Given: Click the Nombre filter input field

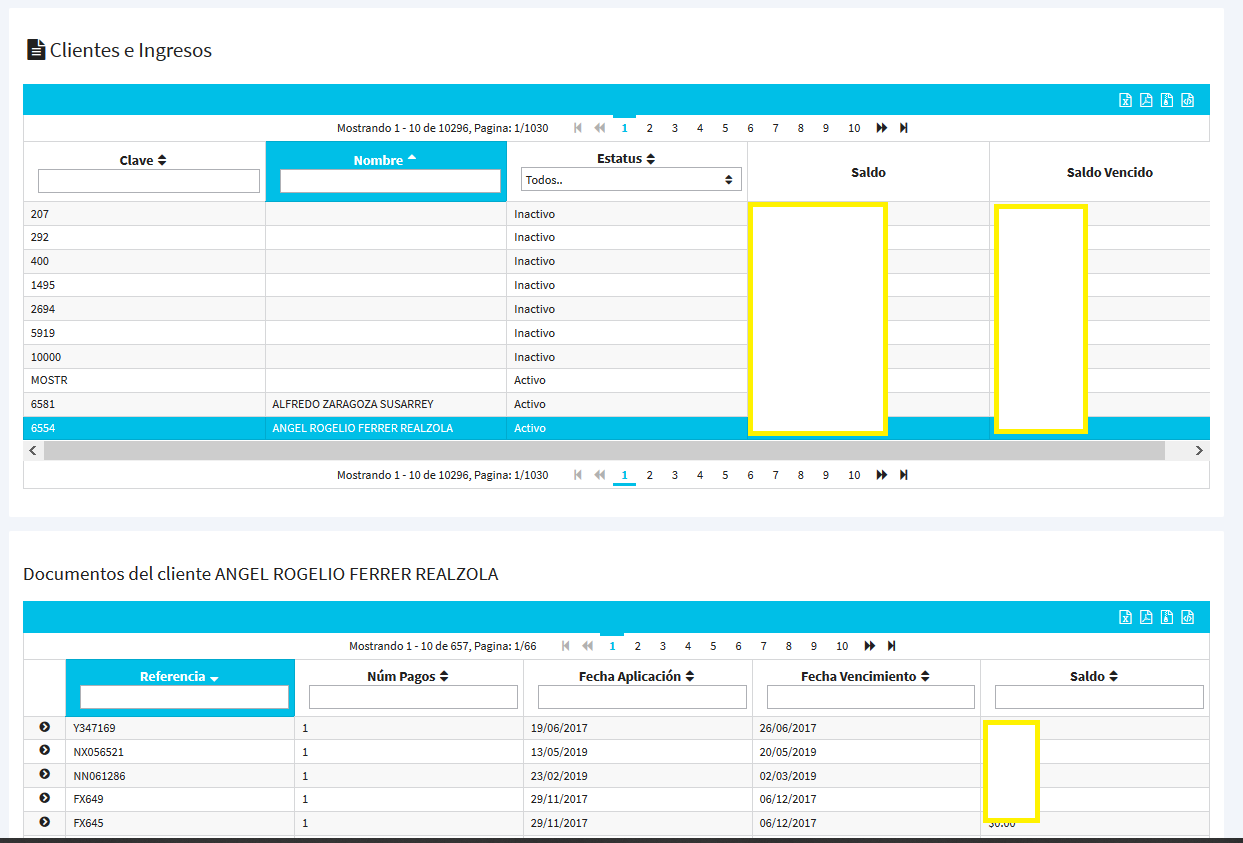Looking at the screenshot, I should 390,181.
